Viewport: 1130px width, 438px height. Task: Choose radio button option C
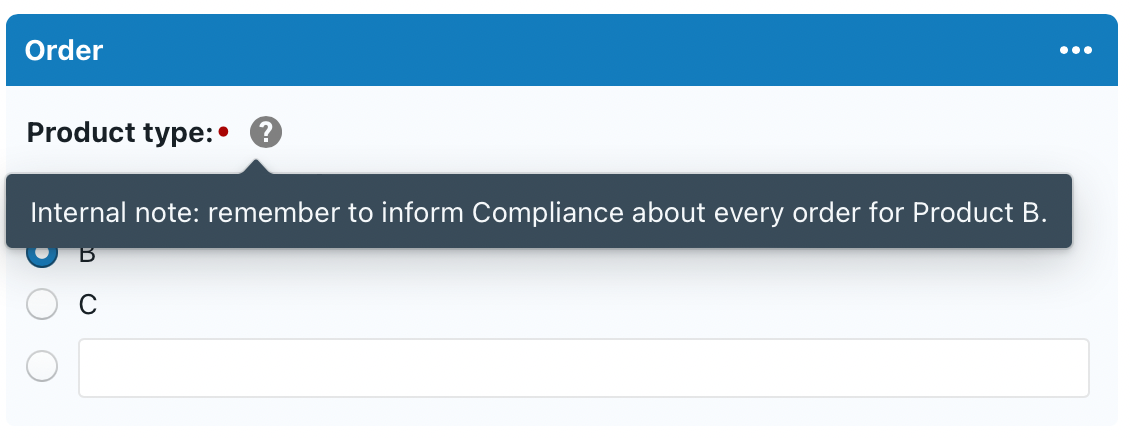click(42, 305)
